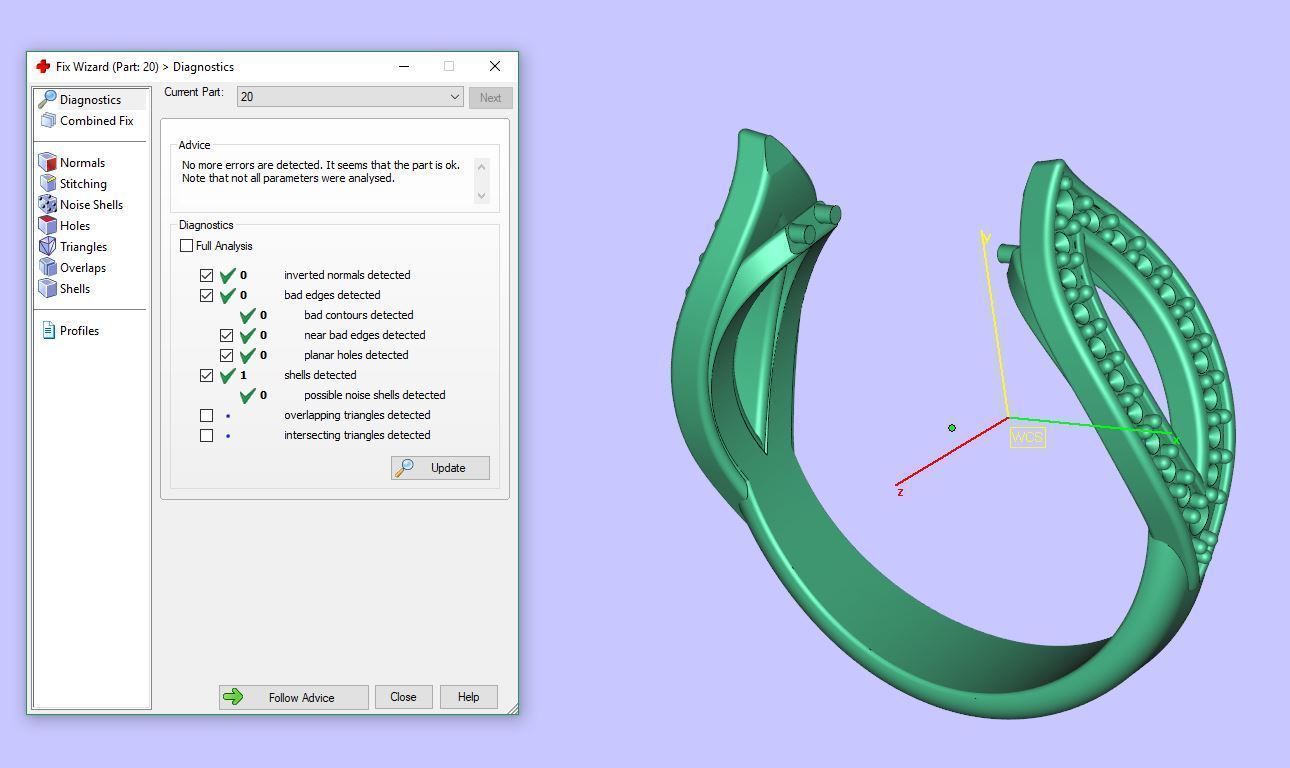Select the Triangles cube icon
The width and height of the screenshot is (1290, 768).
tap(47, 247)
